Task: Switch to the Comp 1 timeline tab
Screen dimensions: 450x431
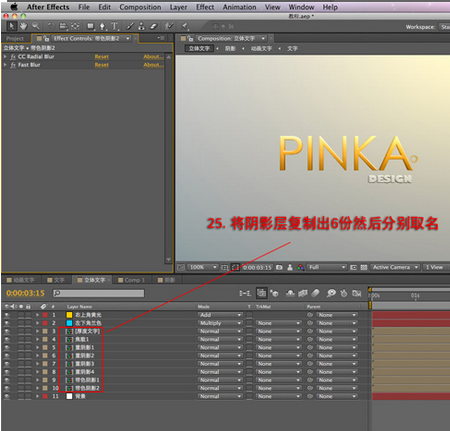Action: [132, 280]
